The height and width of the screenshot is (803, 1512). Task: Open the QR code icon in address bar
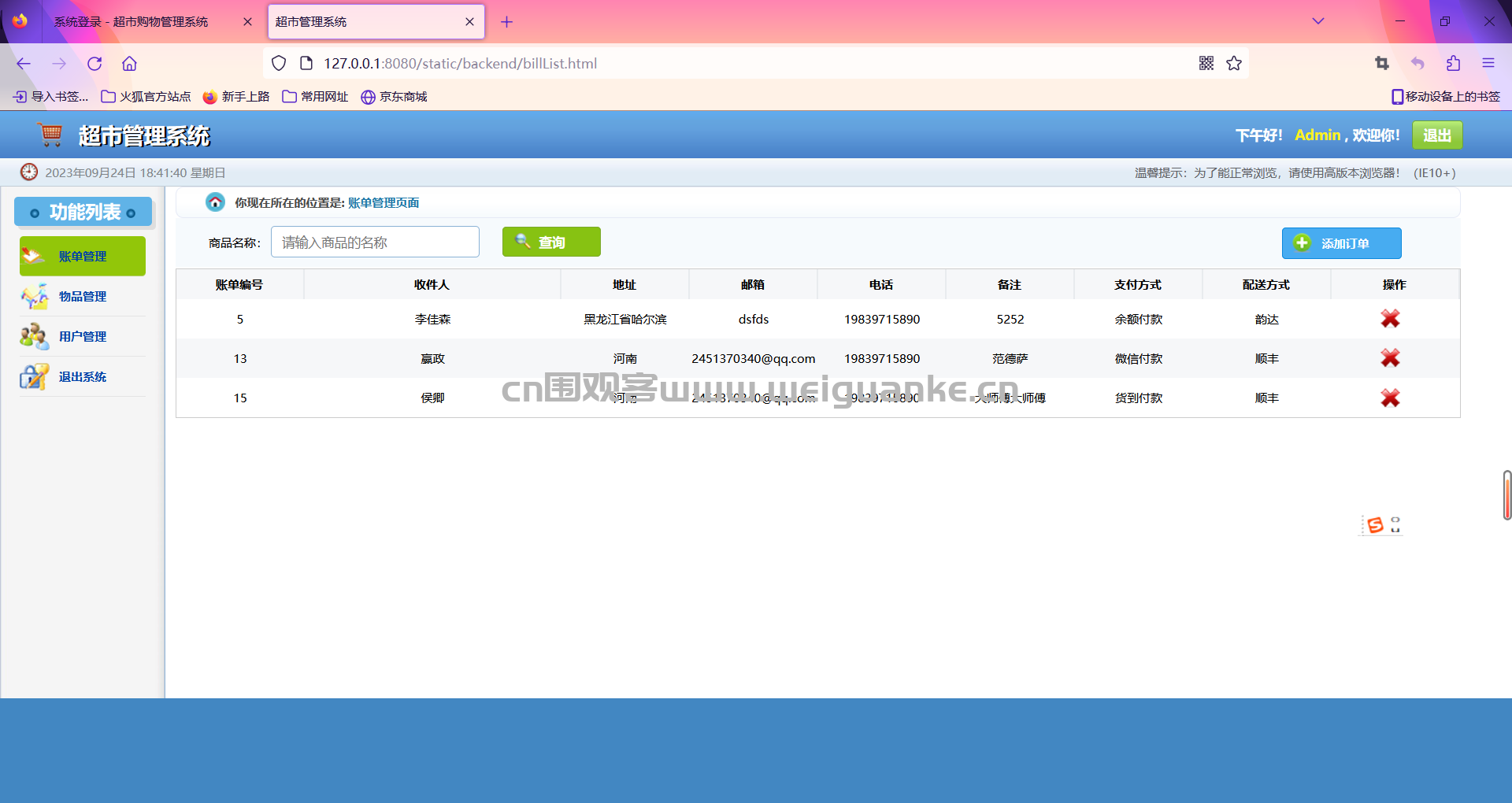pyautogui.click(x=1206, y=63)
